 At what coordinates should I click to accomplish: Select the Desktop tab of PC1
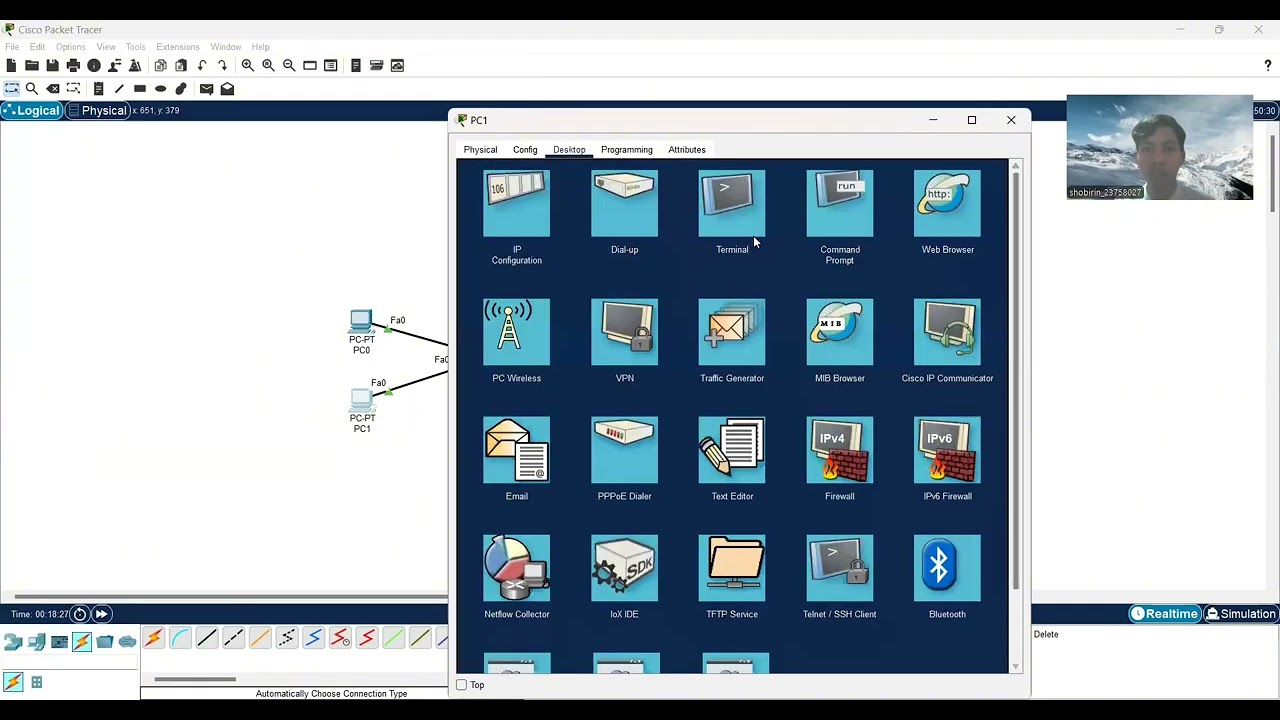click(x=569, y=150)
